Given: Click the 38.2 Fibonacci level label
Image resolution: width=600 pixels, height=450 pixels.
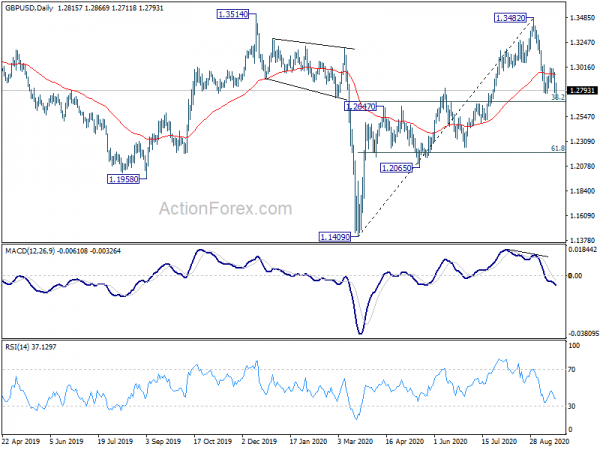Looking at the screenshot, I should click(x=558, y=97).
